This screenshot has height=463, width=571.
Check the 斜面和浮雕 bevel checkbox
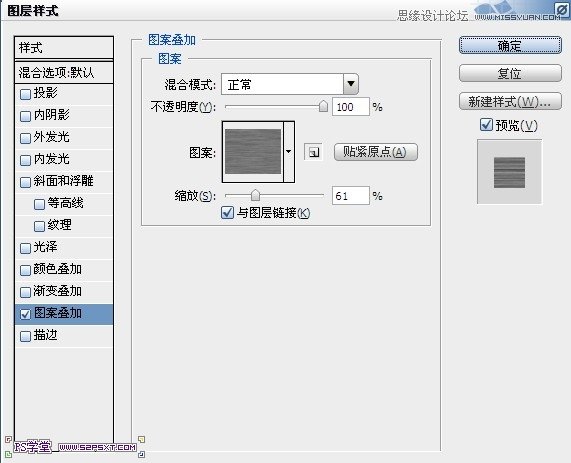coord(25,182)
